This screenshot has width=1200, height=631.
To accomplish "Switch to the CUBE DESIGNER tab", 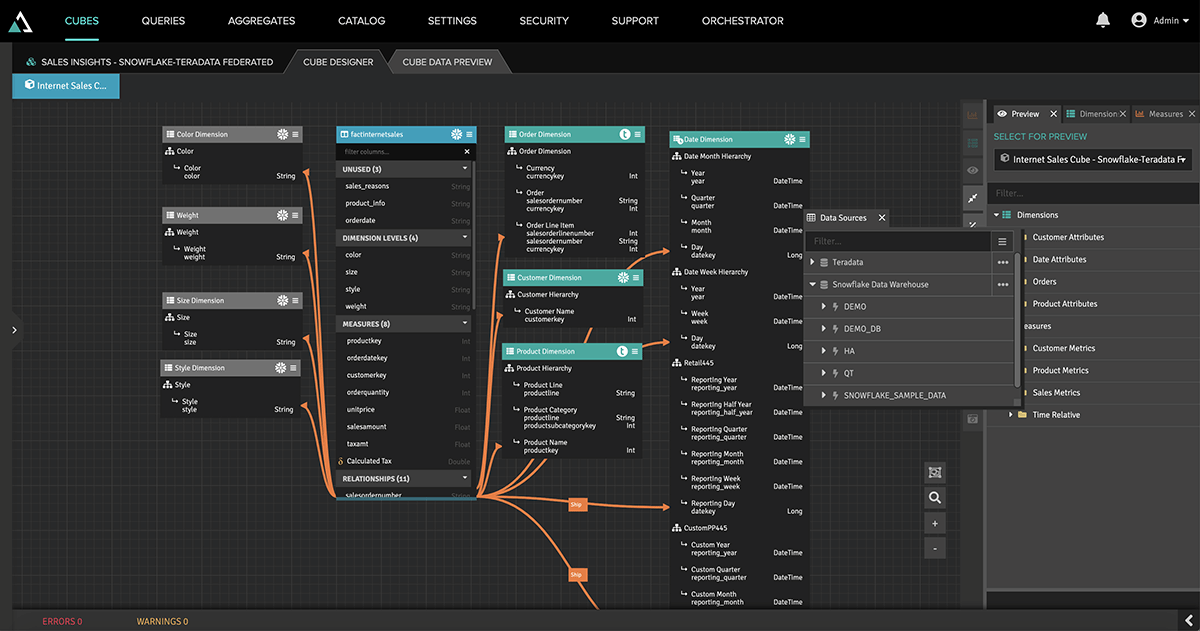I will pos(337,61).
